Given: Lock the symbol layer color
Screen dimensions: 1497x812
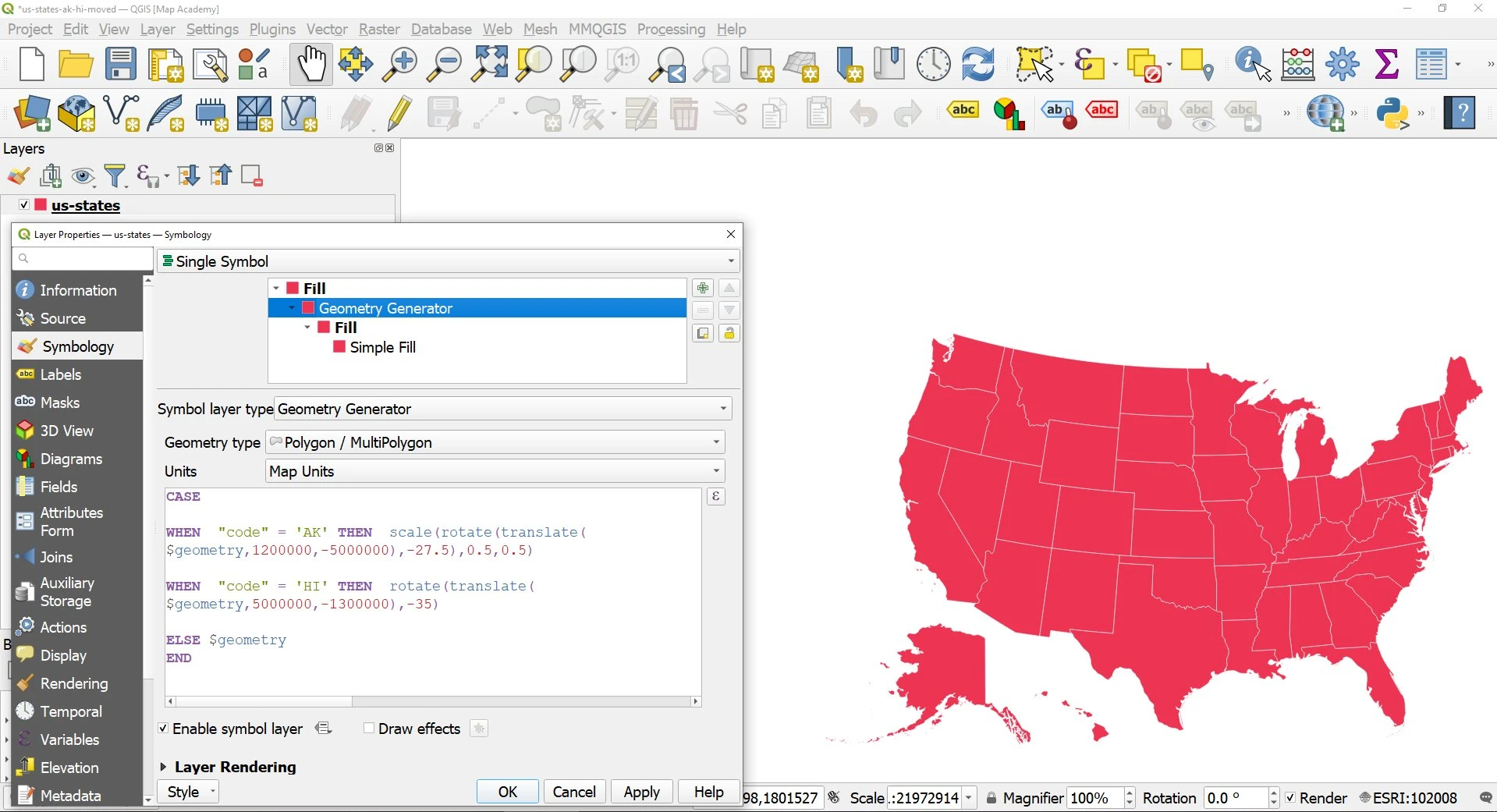Looking at the screenshot, I should click(729, 334).
